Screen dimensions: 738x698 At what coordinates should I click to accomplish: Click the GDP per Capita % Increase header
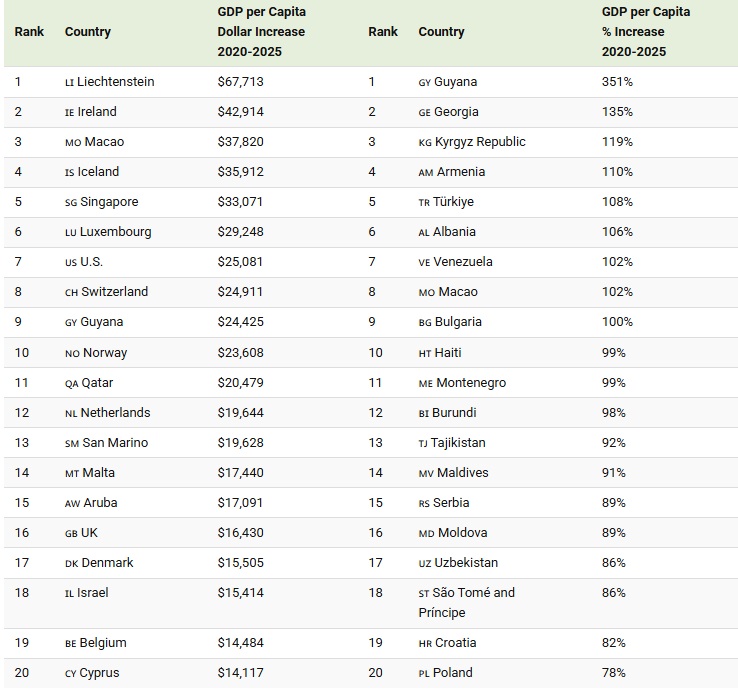point(645,32)
